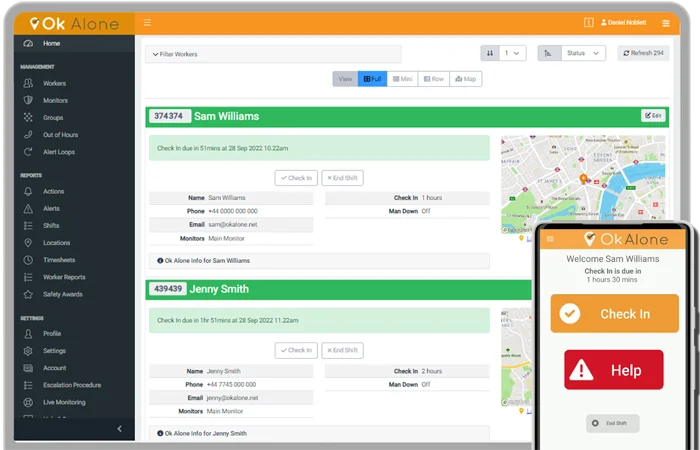Click the Escalation Procedure list icon
The image size is (700, 450).
[x=28, y=385]
